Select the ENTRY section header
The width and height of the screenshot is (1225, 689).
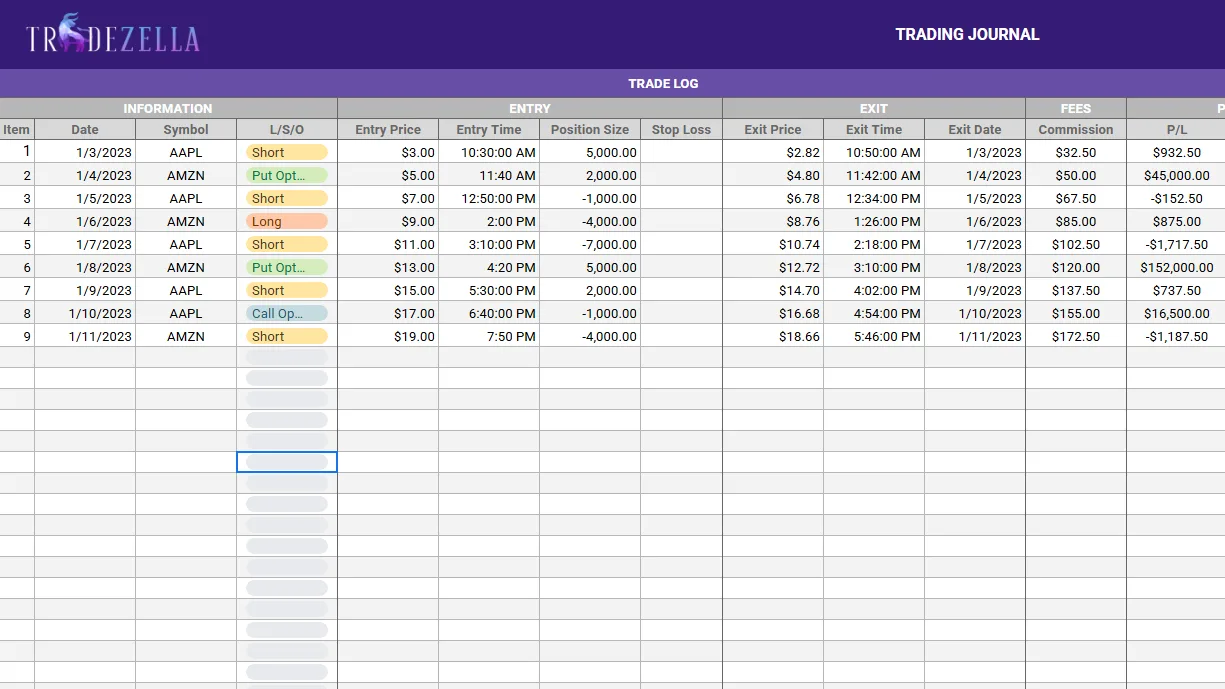click(529, 108)
